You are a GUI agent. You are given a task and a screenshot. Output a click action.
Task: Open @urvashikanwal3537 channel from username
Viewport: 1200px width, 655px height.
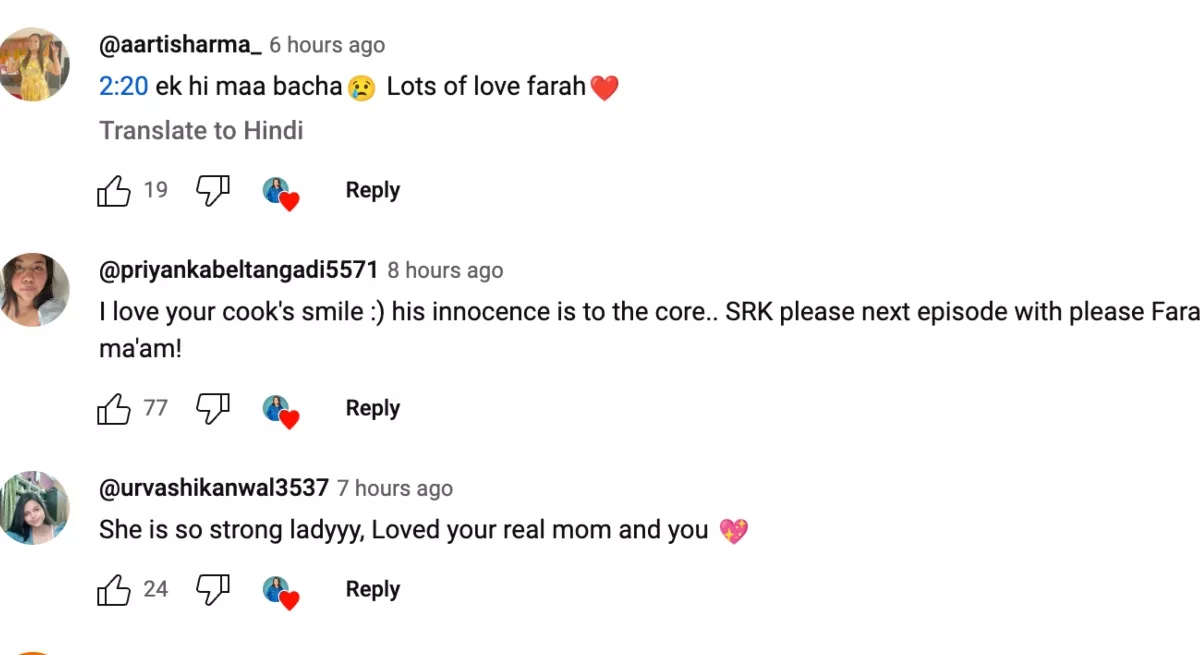pos(213,488)
